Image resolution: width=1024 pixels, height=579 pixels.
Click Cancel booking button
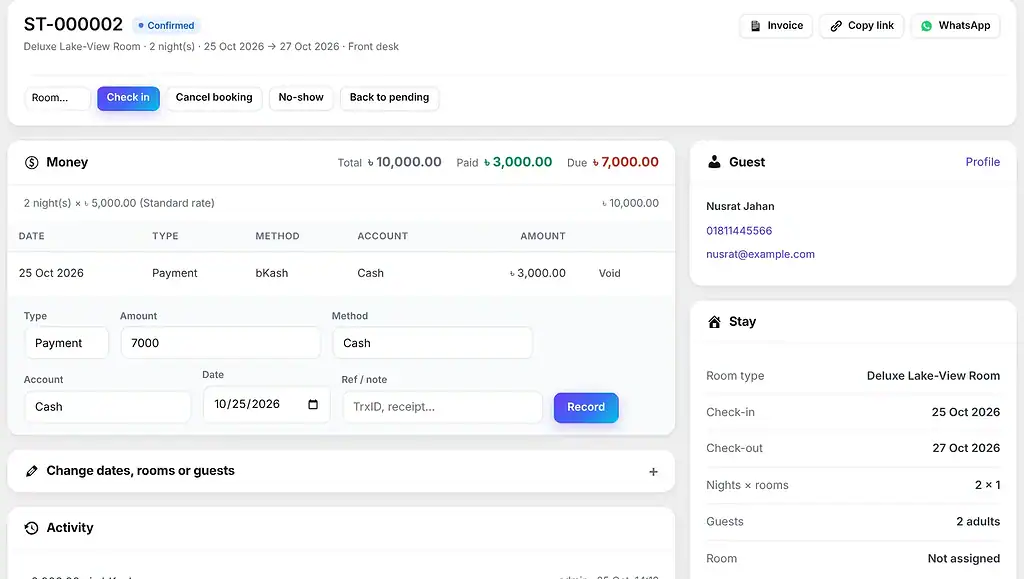click(x=214, y=98)
